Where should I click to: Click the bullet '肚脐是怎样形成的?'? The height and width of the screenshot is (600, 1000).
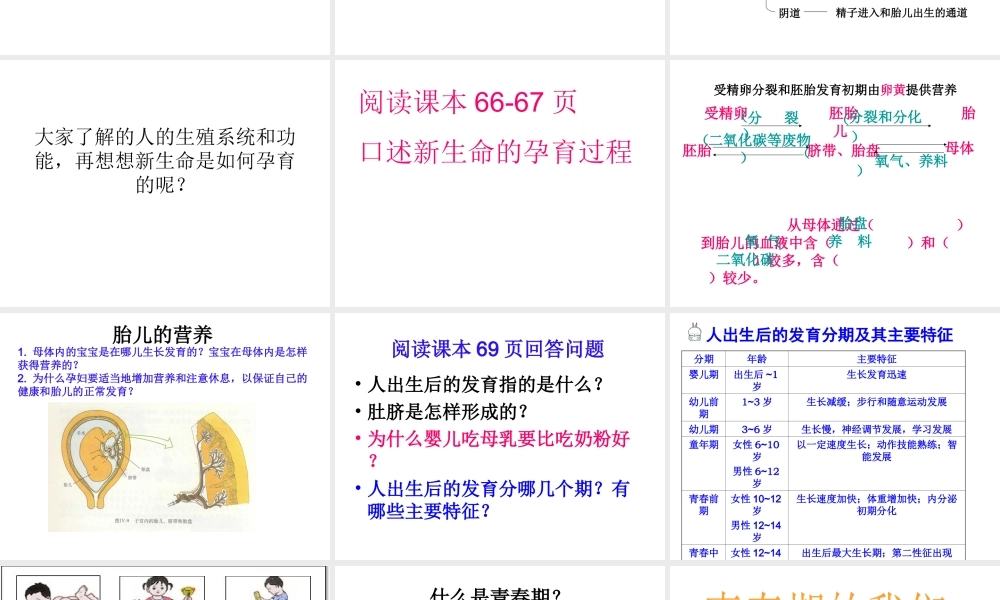coord(447,412)
